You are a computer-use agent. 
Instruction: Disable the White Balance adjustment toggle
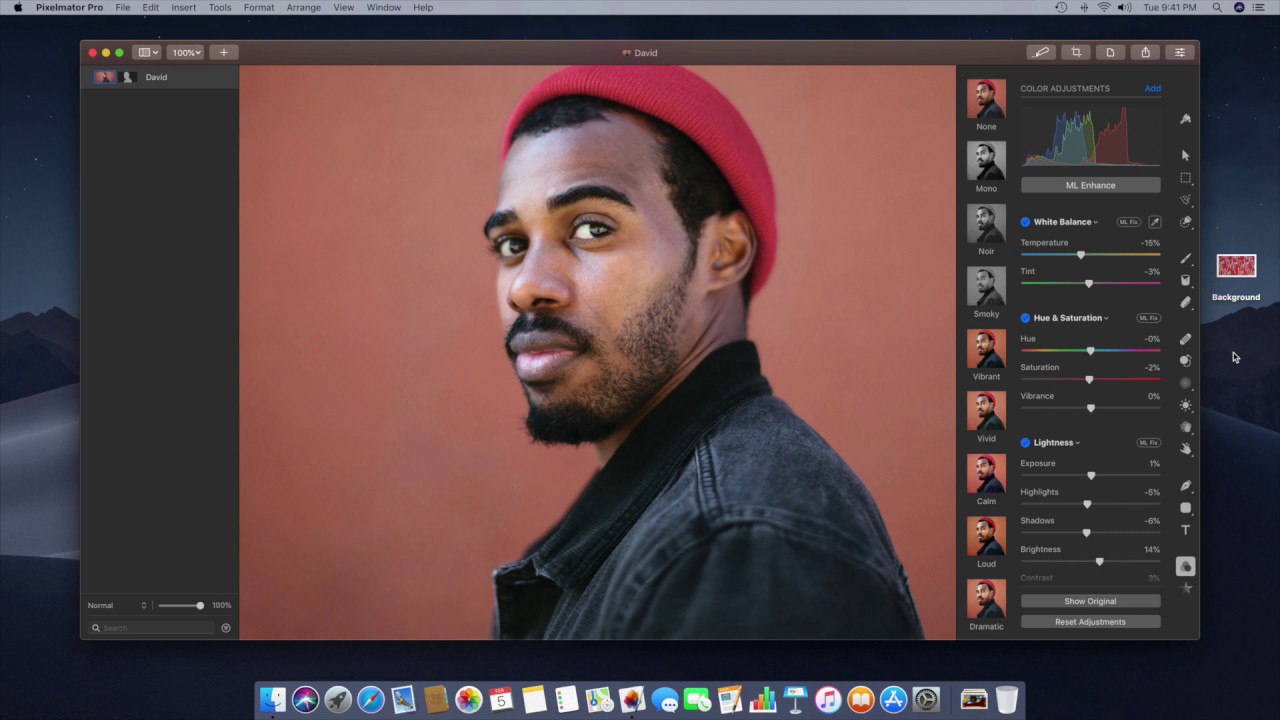click(1025, 222)
